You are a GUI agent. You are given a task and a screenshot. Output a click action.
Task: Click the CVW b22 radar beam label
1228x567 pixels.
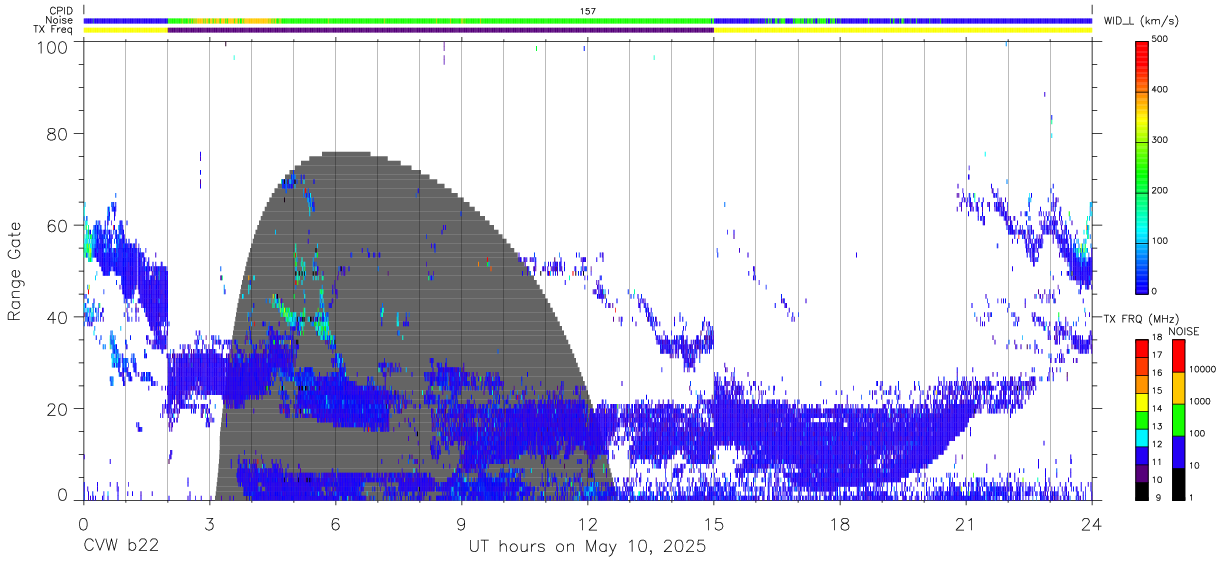(x=121, y=546)
